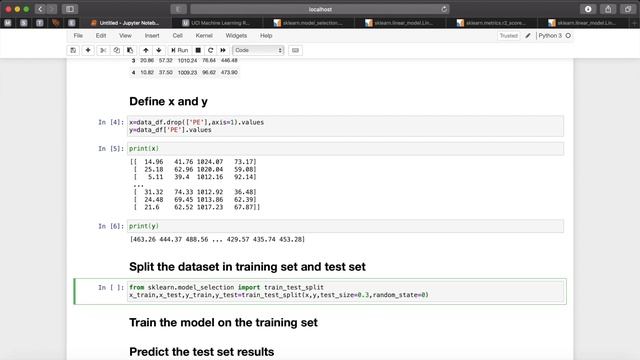
Task: Restart the kernel circular arrow icon
Action: point(211,50)
